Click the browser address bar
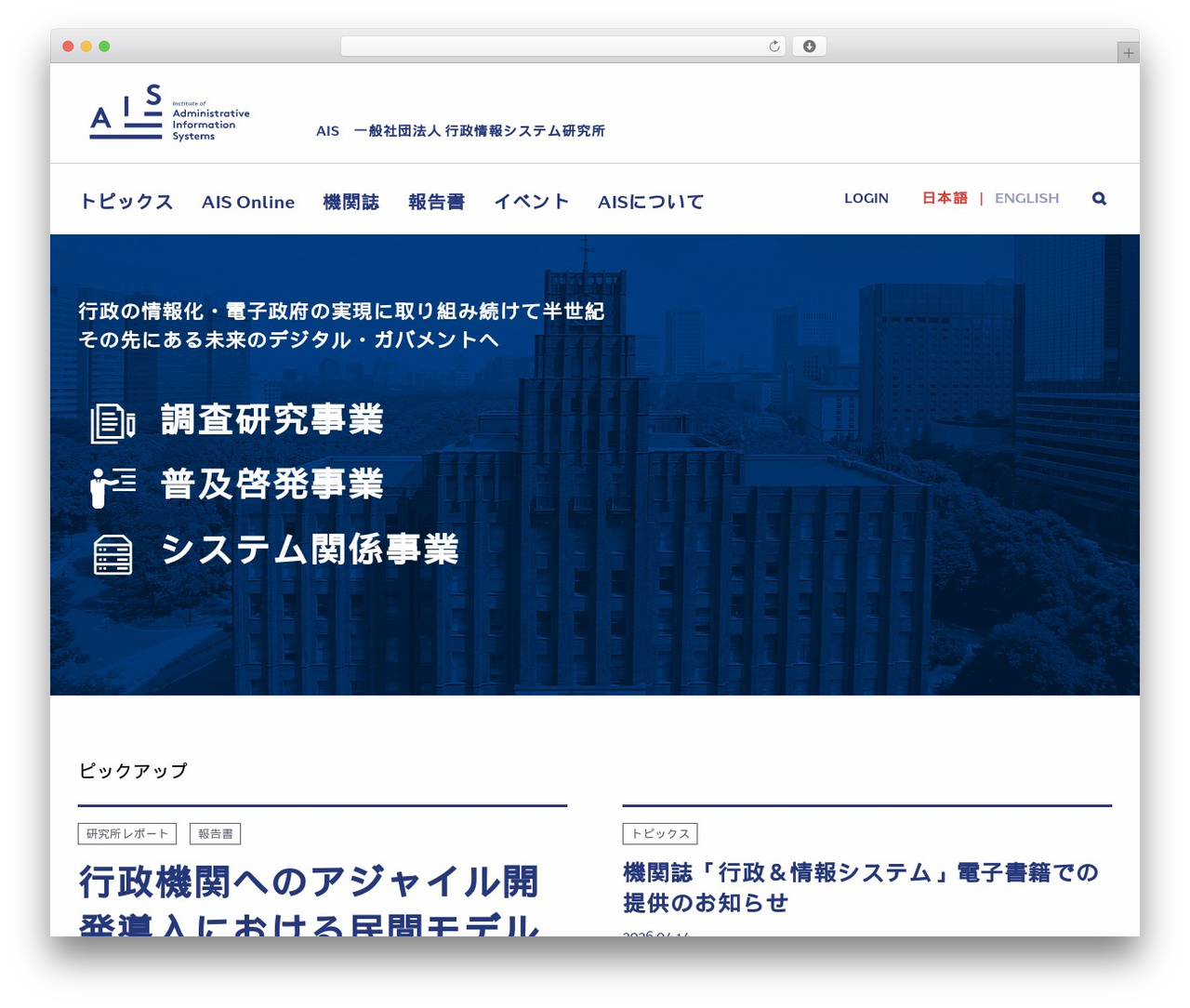Screen dimensions: 1190x1008 click(x=563, y=46)
